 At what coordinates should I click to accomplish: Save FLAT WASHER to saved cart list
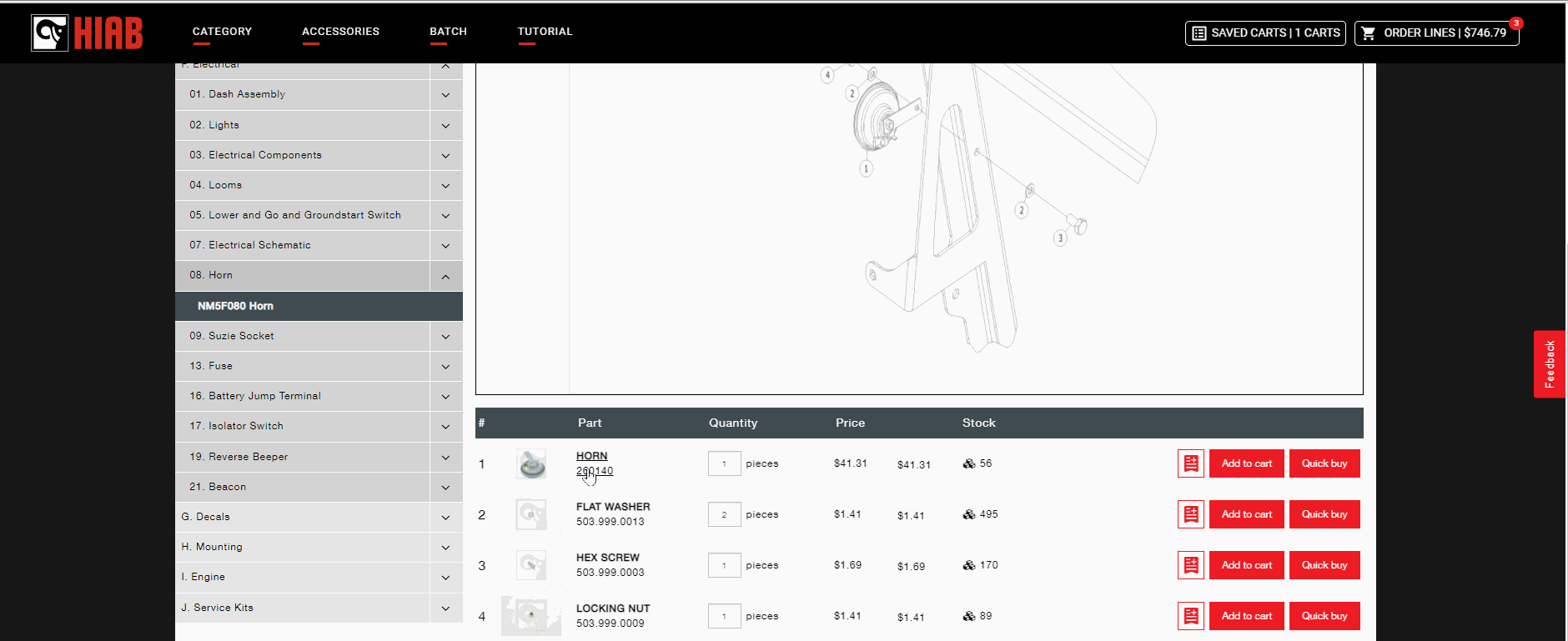(x=1191, y=514)
